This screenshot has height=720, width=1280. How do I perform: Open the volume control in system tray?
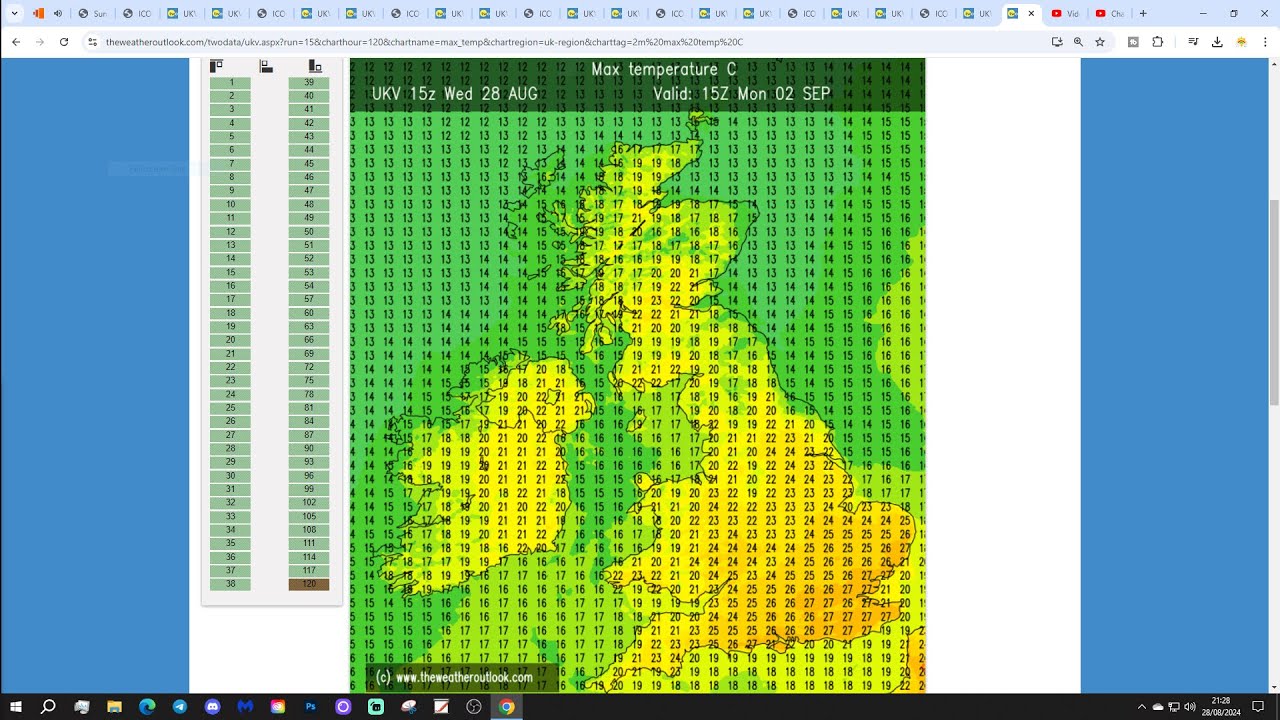click(1189, 707)
